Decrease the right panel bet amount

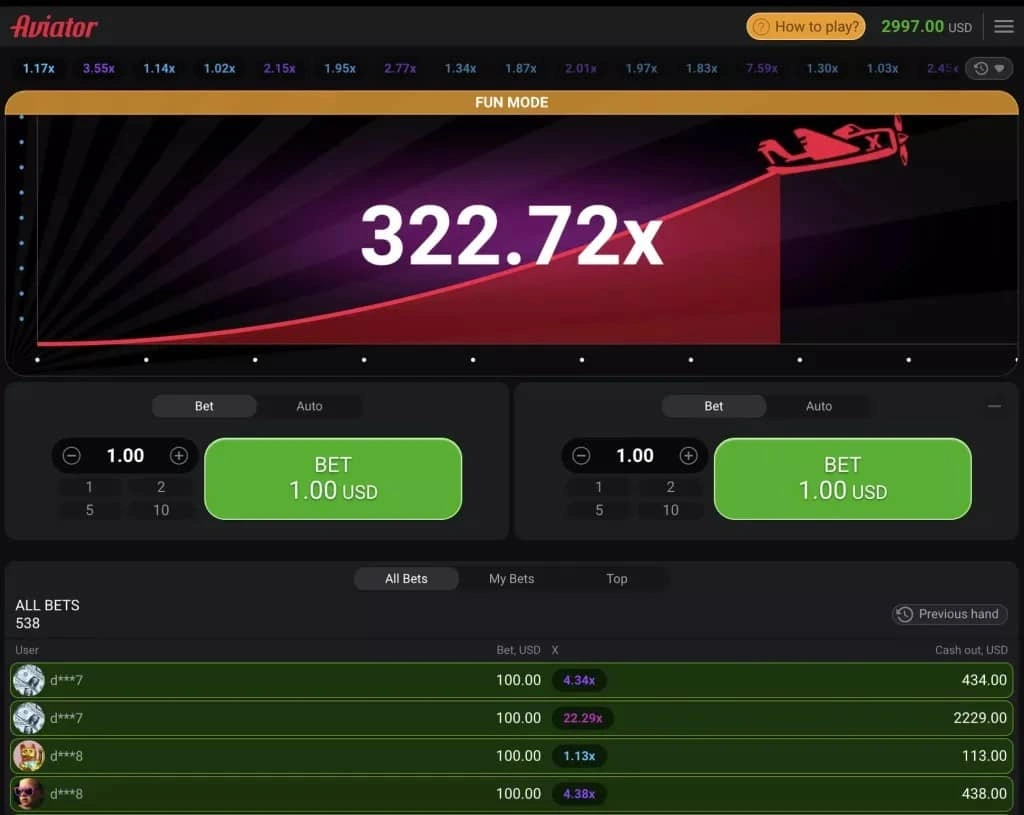pyautogui.click(x=581, y=456)
